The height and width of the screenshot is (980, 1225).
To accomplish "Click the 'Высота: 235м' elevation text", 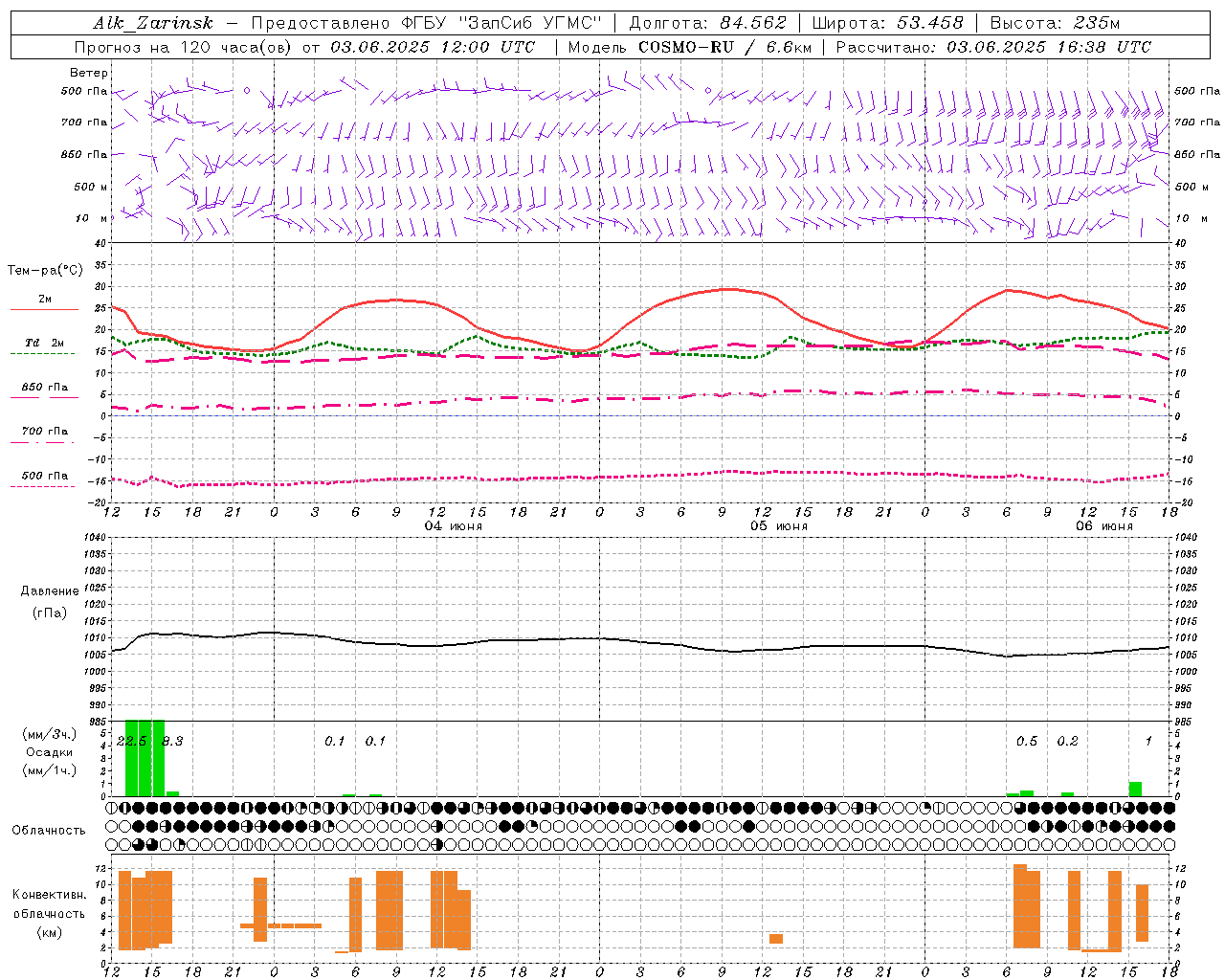I will [x=1055, y=23].
